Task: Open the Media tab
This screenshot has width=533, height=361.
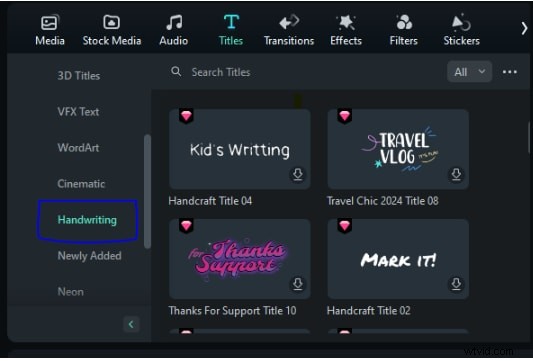Action: click(50, 30)
